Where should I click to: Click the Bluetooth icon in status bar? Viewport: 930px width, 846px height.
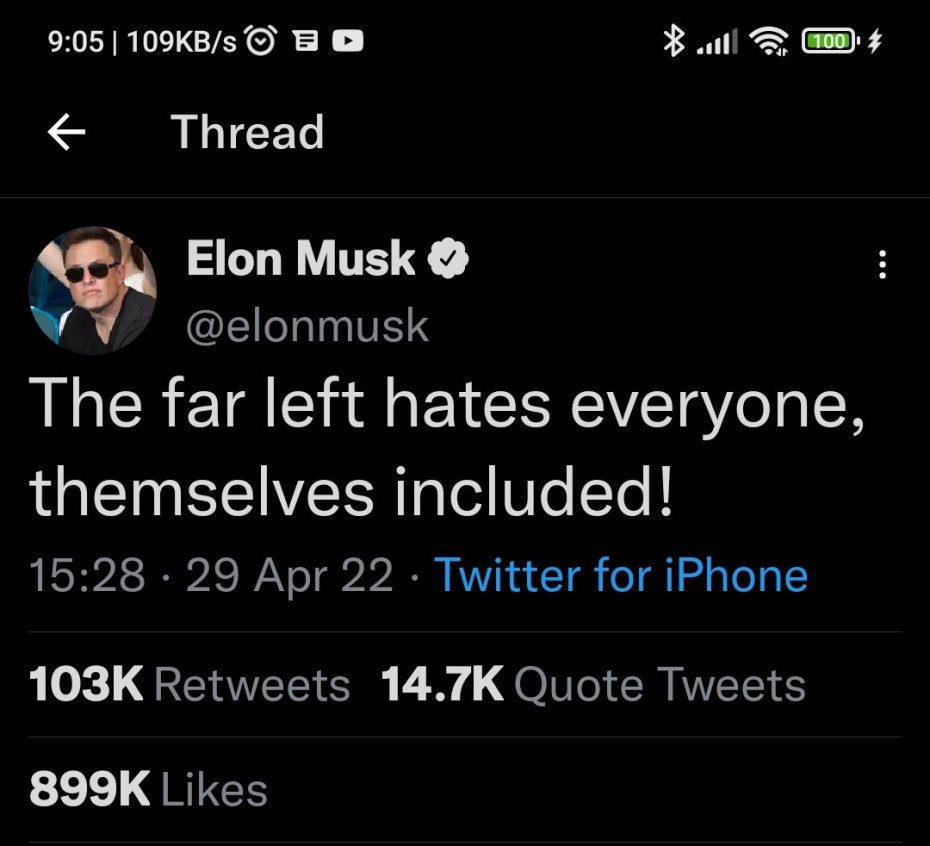click(674, 41)
